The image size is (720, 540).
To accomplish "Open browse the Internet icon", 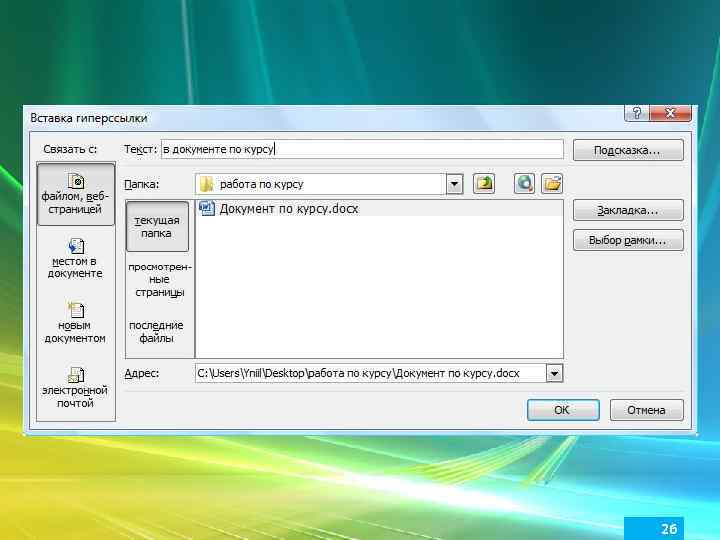I will point(524,184).
